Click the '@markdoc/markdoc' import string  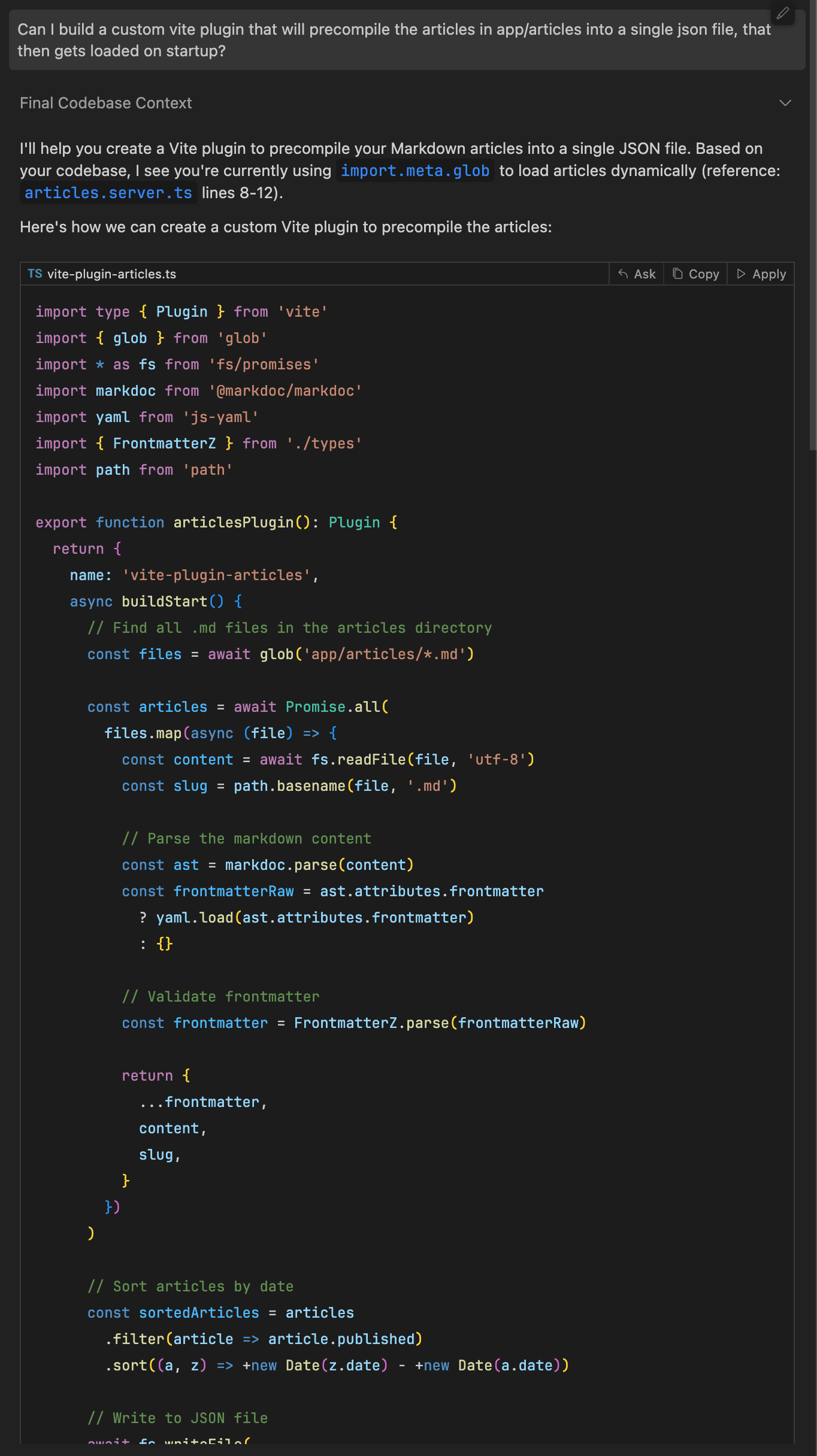tap(286, 391)
